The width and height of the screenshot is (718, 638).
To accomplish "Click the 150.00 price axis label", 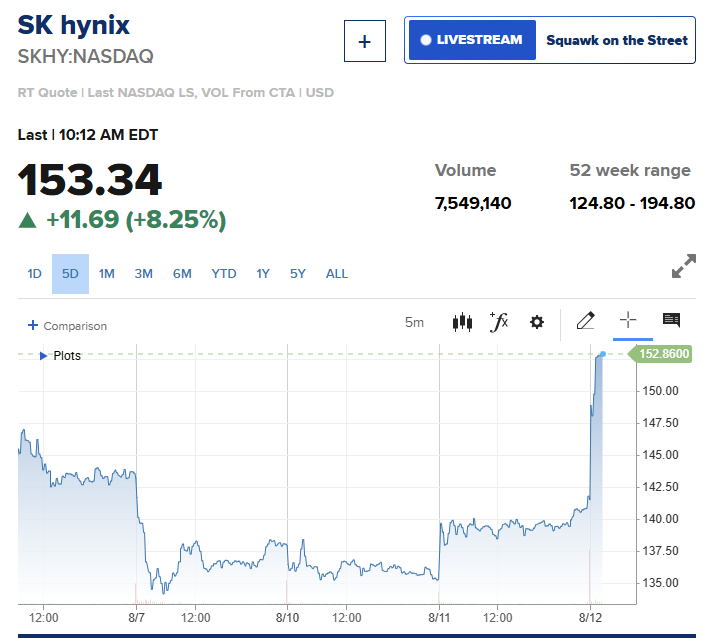I will [660, 391].
